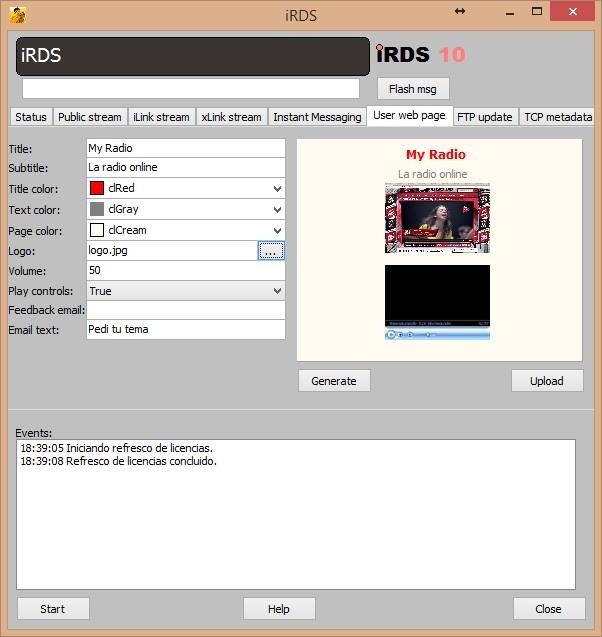Switch to the Public stream tab
Viewport: 602px width, 637px height.
[x=90, y=117]
